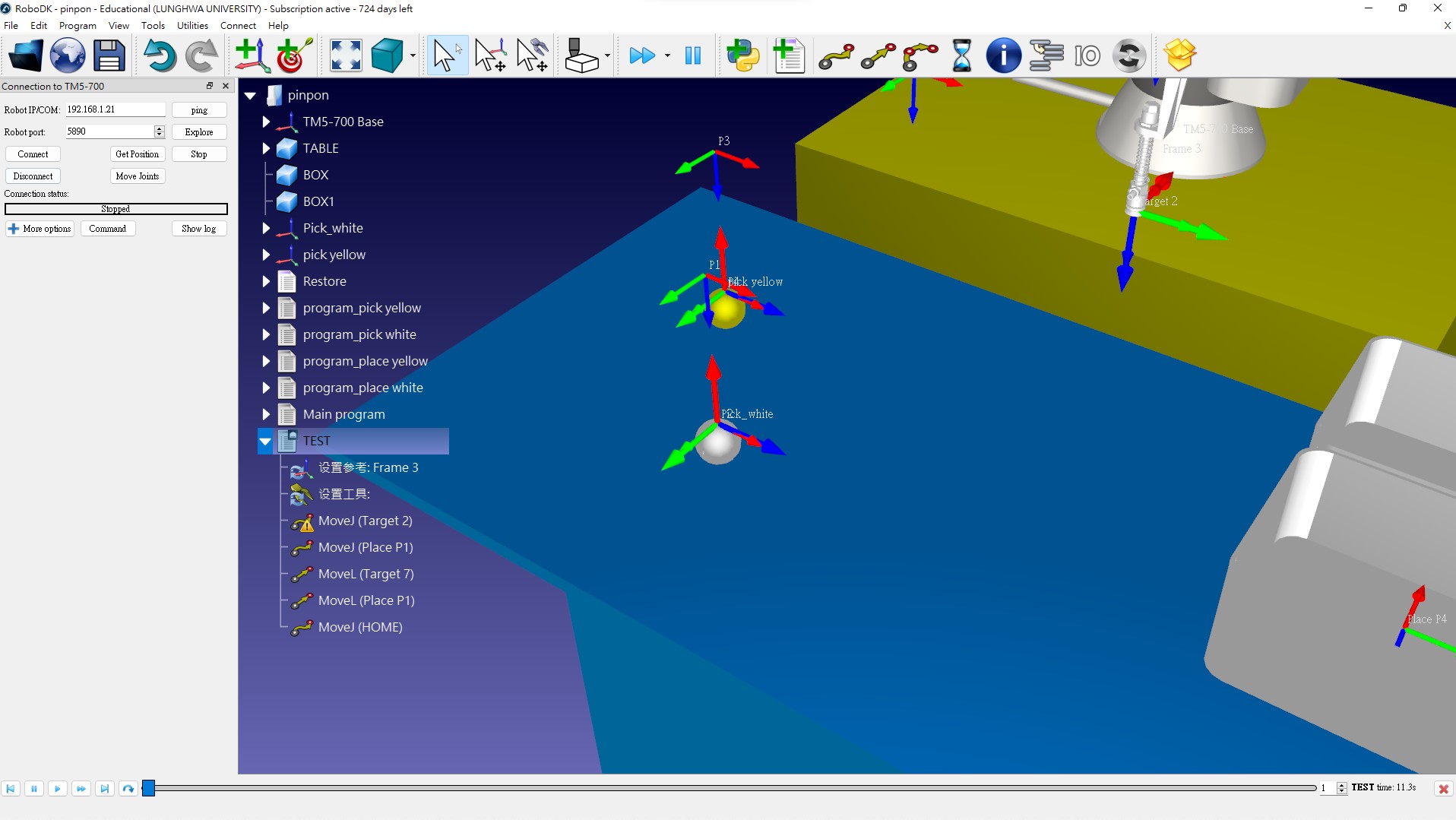The width and height of the screenshot is (1456, 820).
Task: Select the BOX1 object in tree
Action: [318, 201]
